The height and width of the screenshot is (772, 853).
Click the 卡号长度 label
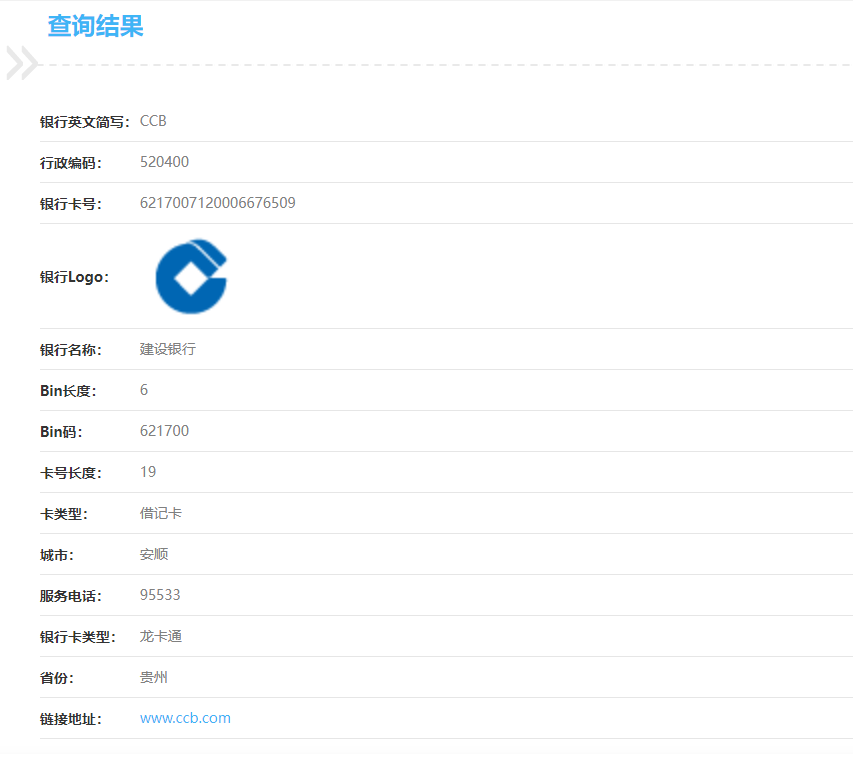(70, 473)
